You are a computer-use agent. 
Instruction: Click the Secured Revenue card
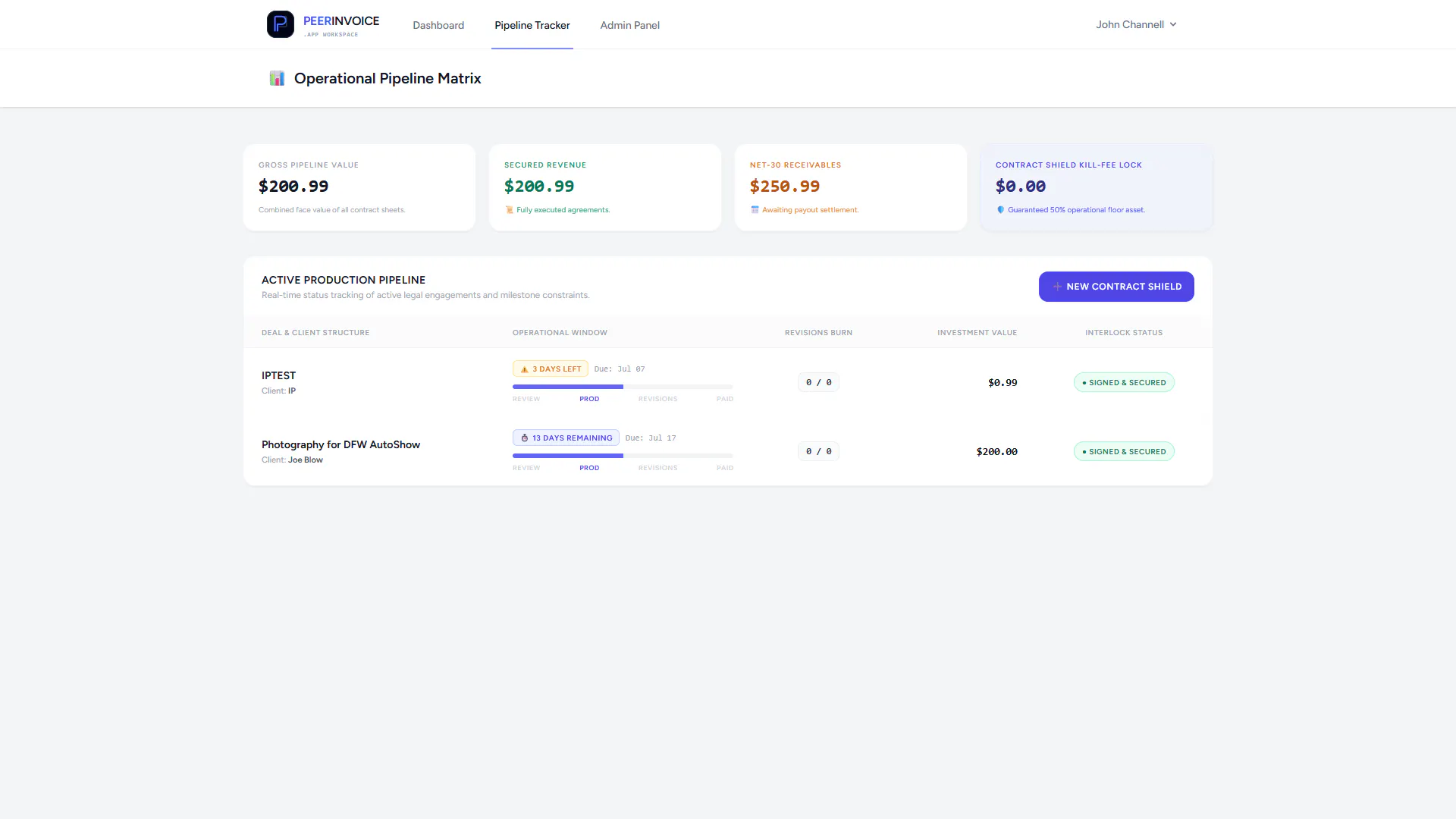pos(605,187)
